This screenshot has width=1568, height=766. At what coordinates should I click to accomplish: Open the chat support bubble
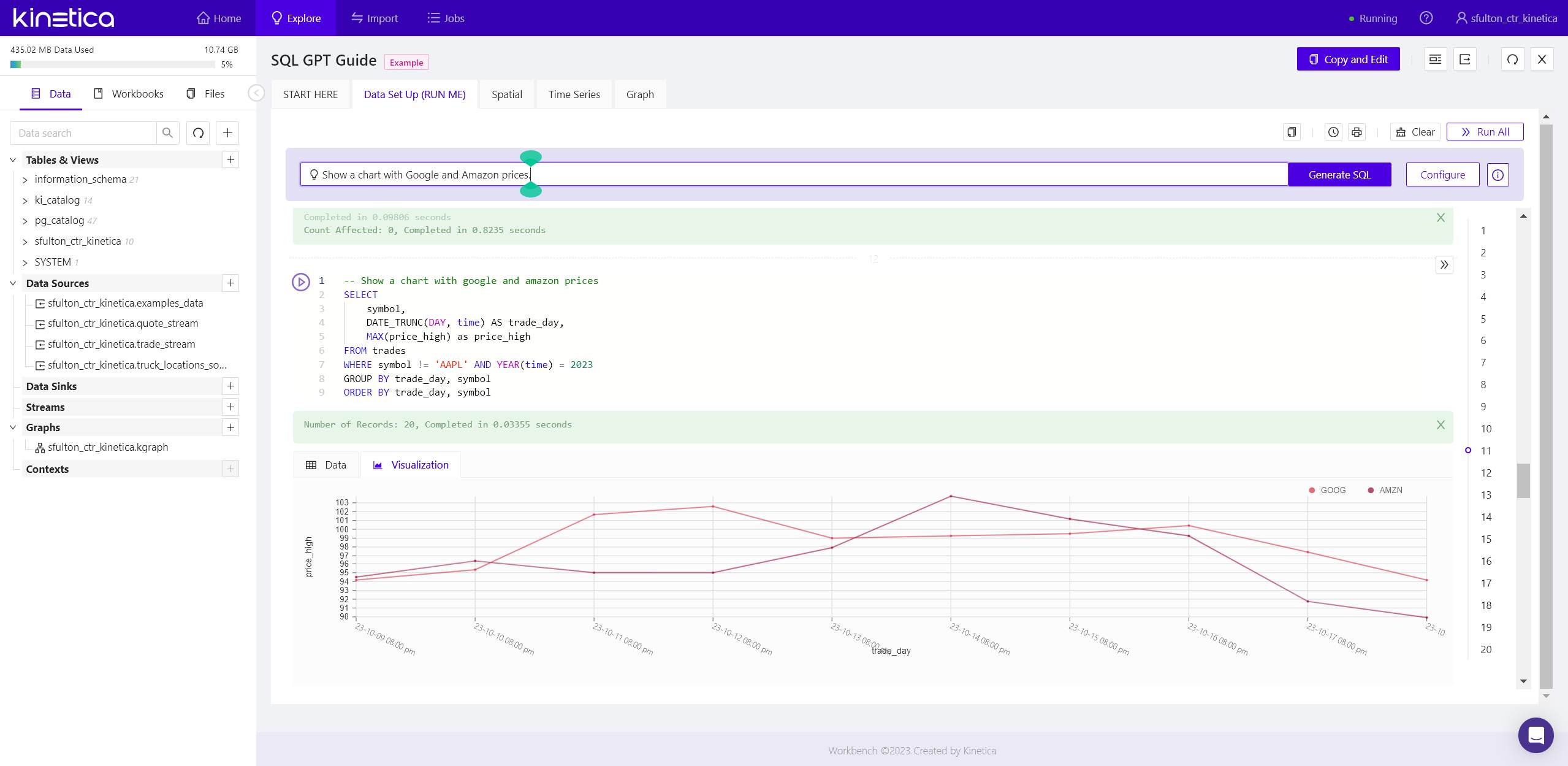tap(1536, 735)
